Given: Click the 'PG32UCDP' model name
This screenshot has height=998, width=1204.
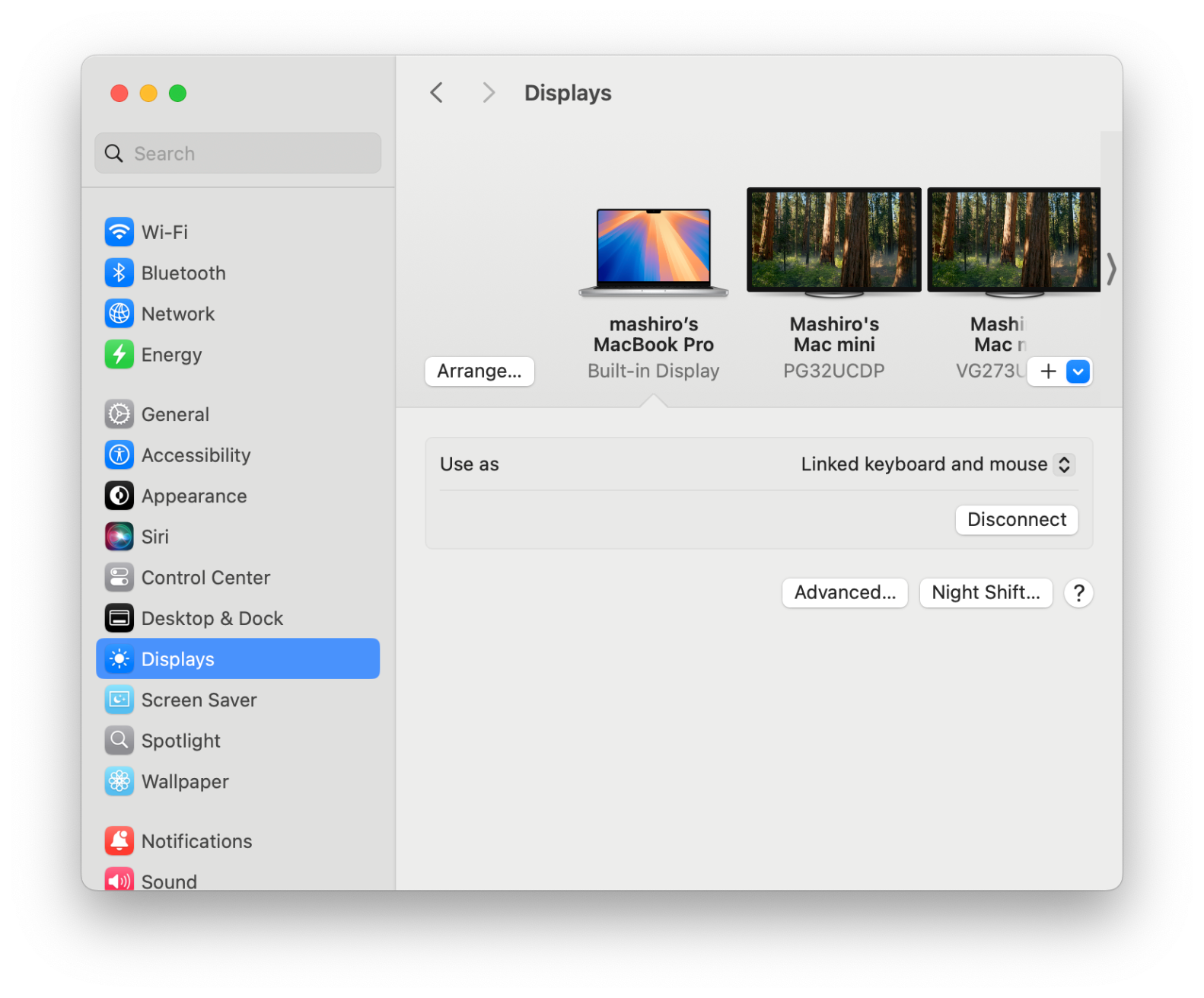Looking at the screenshot, I should 834,371.
